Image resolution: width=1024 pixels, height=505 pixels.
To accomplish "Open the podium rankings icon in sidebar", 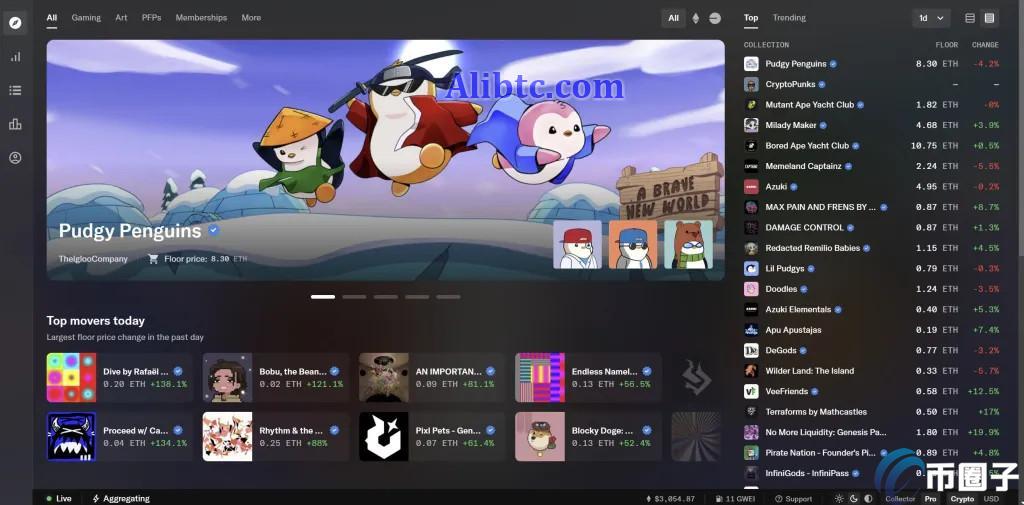I will tap(15, 124).
